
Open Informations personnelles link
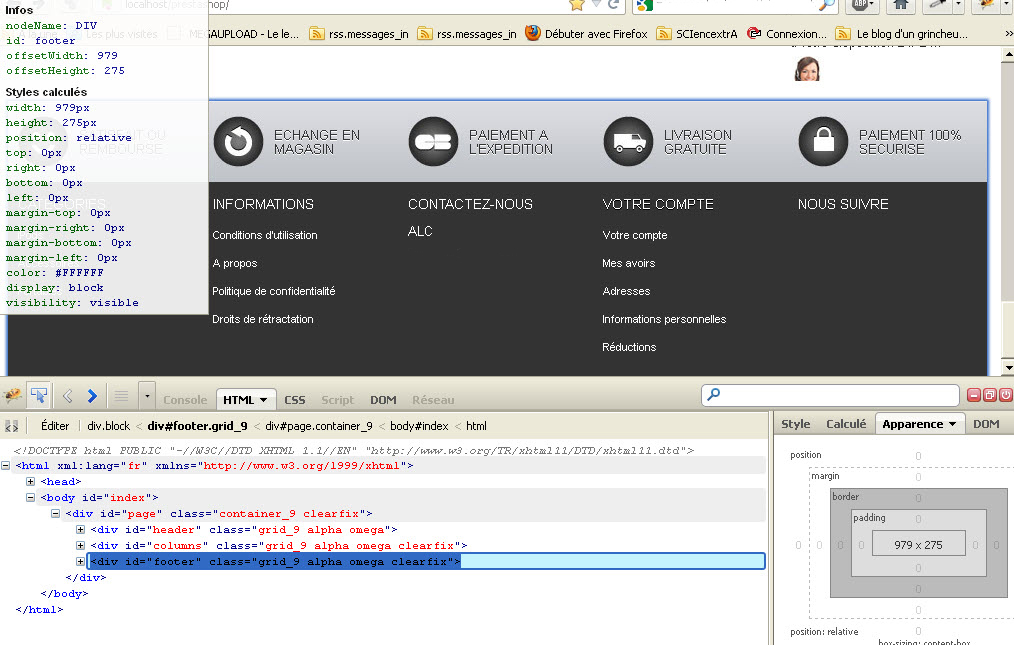point(664,319)
